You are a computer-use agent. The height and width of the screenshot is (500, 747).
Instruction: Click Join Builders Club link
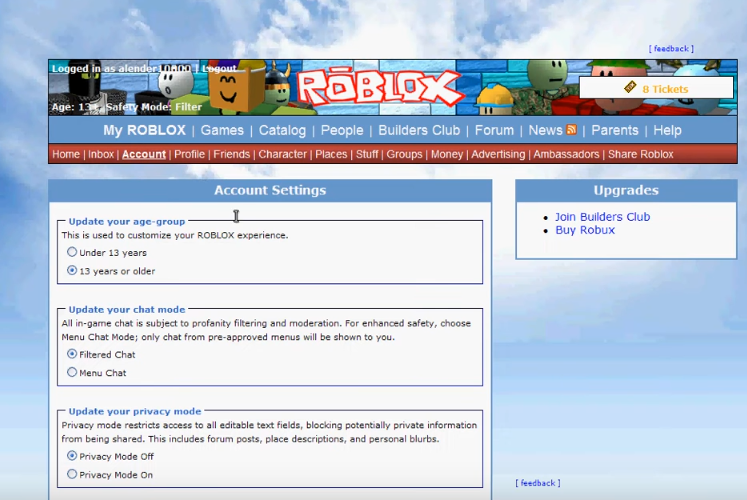tap(602, 217)
